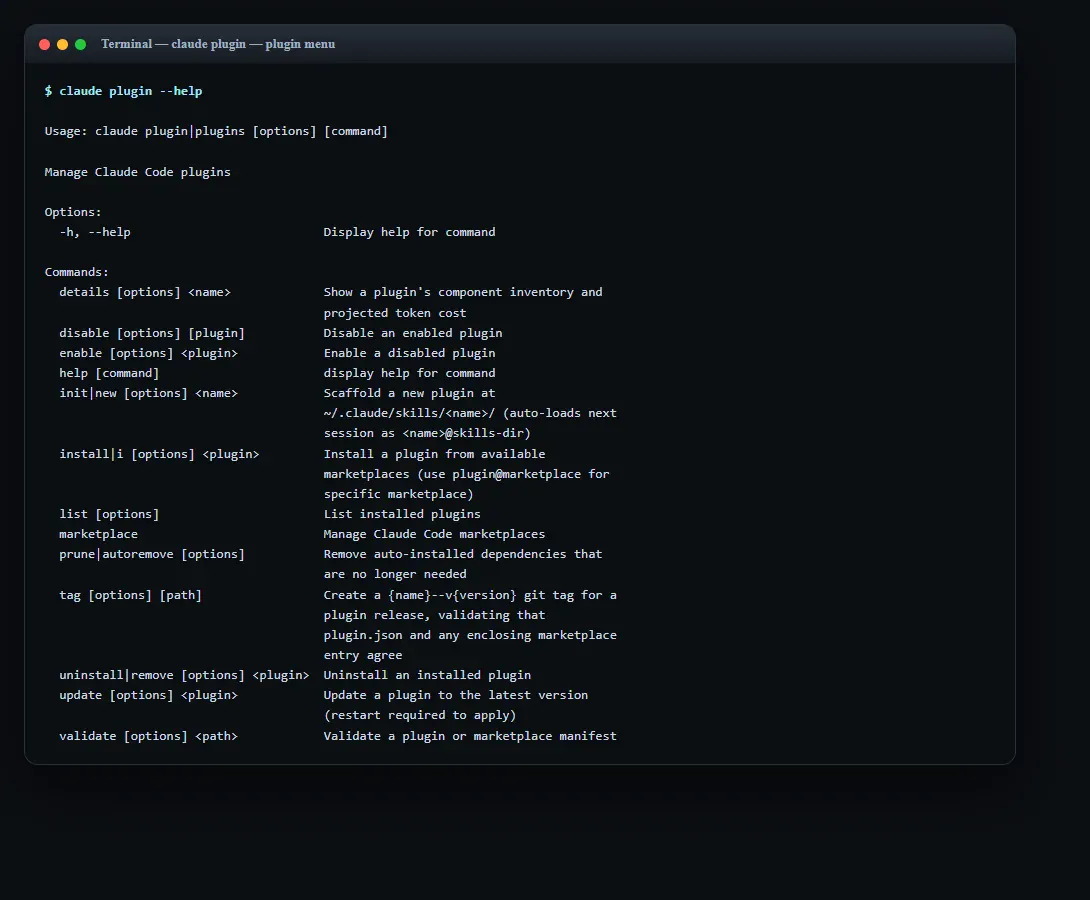Click 'validate [options] <path>' command

pos(149,736)
